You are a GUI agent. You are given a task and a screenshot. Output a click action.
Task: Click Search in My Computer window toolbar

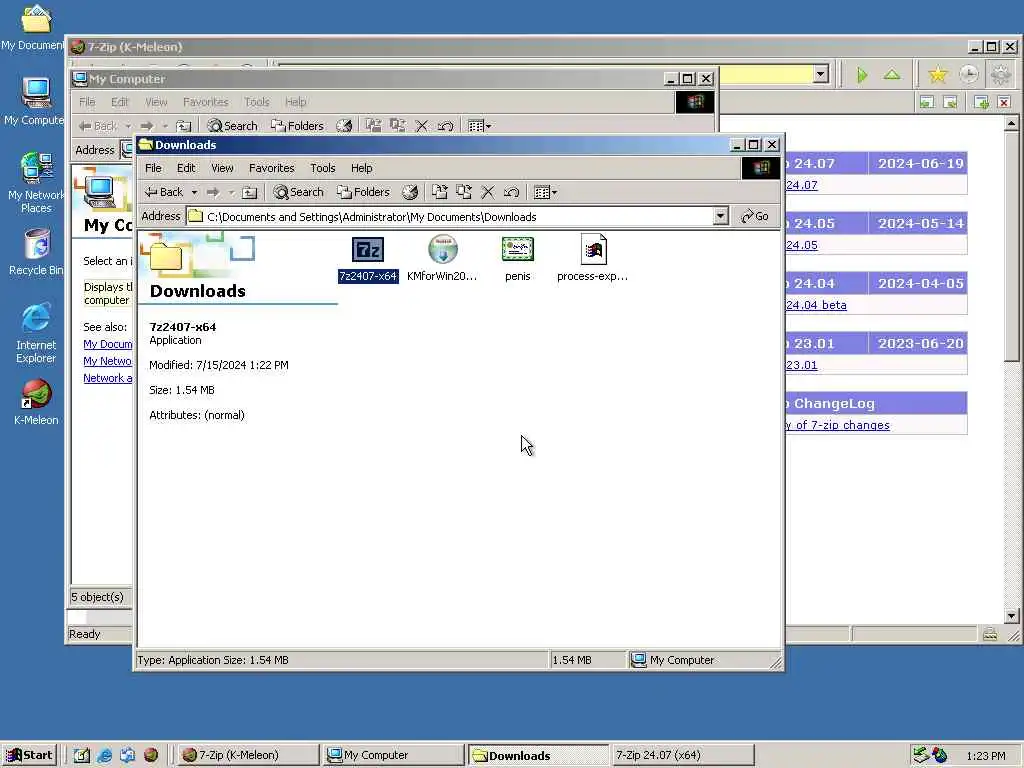coord(232,125)
